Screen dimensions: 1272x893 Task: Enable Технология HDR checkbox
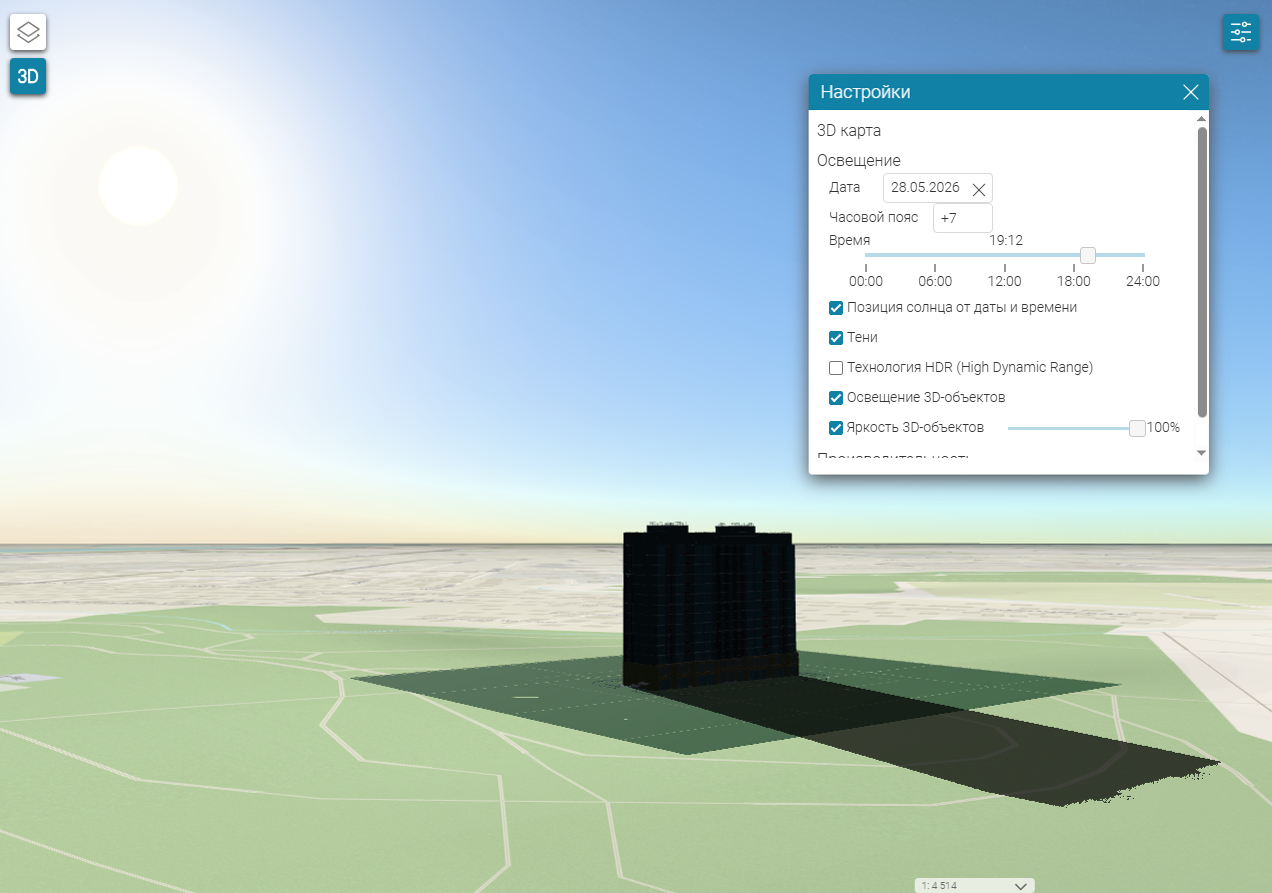tap(836, 368)
